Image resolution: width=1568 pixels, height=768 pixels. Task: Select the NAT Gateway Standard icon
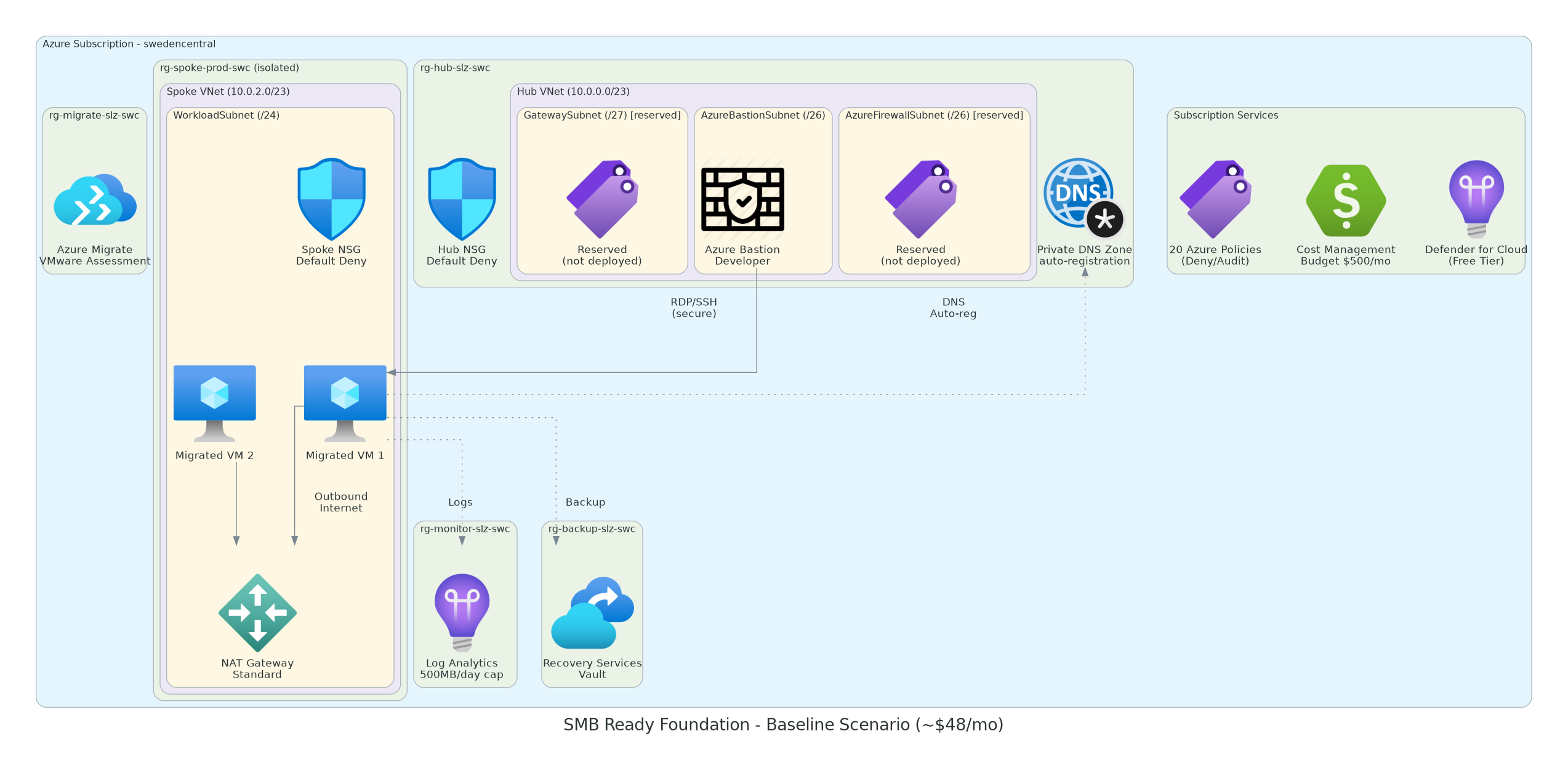click(x=257, y=613)
